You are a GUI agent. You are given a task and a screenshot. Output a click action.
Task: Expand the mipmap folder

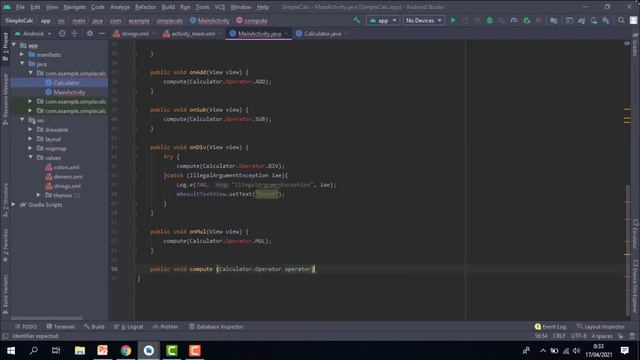[x=30, y=148]
